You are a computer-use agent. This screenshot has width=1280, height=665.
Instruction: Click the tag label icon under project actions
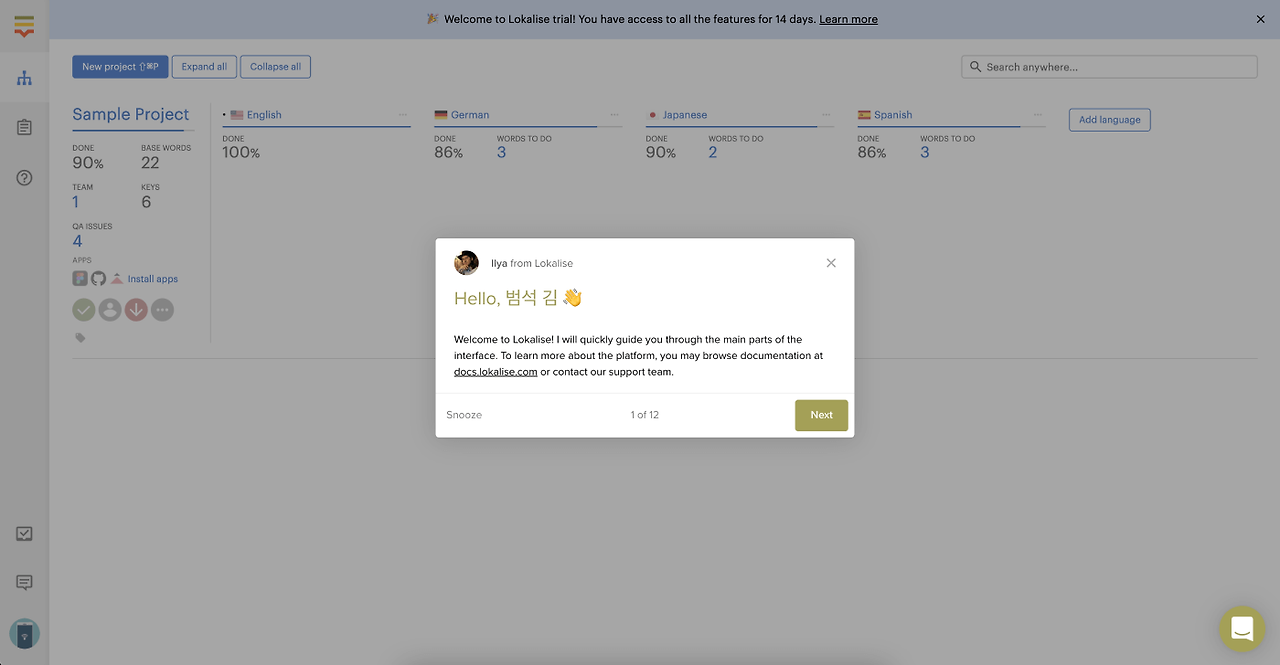[x=80, y=337]
